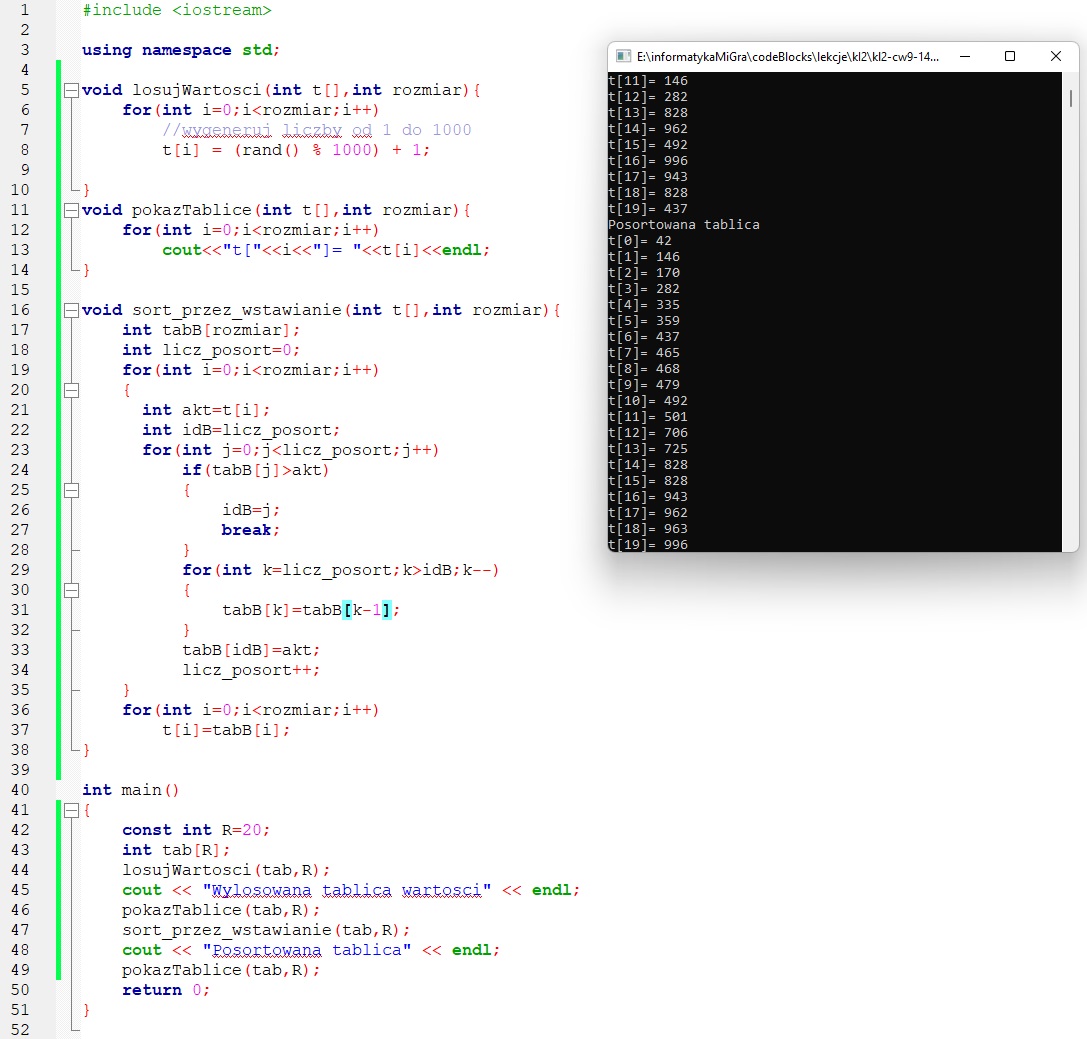Click line number 1 in the gutter
The image size is (1087, 1039).
tap(25, 10)
